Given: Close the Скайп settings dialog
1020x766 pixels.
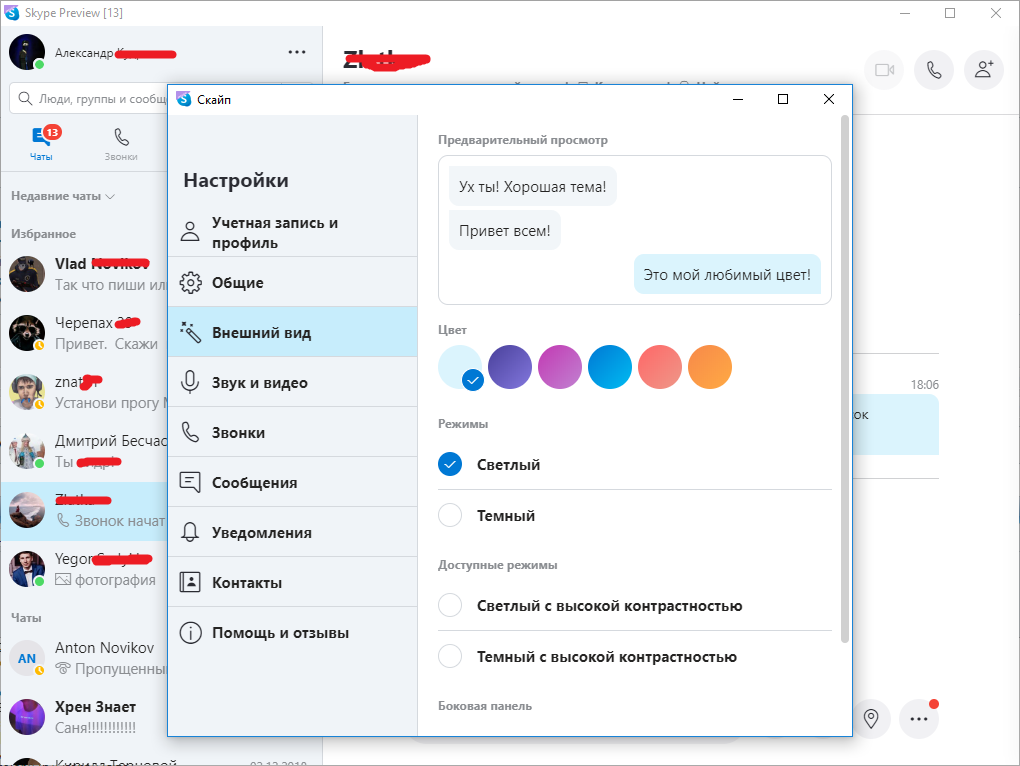Looking at the screenshot, I should point(829,99).
